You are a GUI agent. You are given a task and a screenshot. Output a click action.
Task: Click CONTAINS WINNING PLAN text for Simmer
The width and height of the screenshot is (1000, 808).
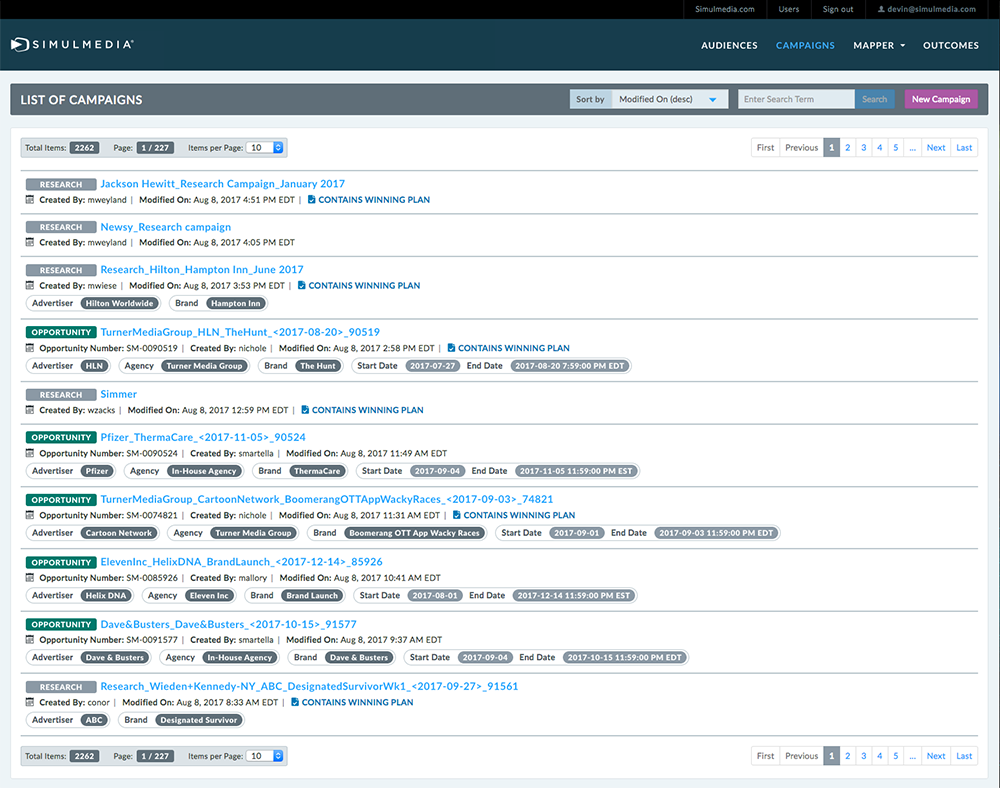click(367, 410)
